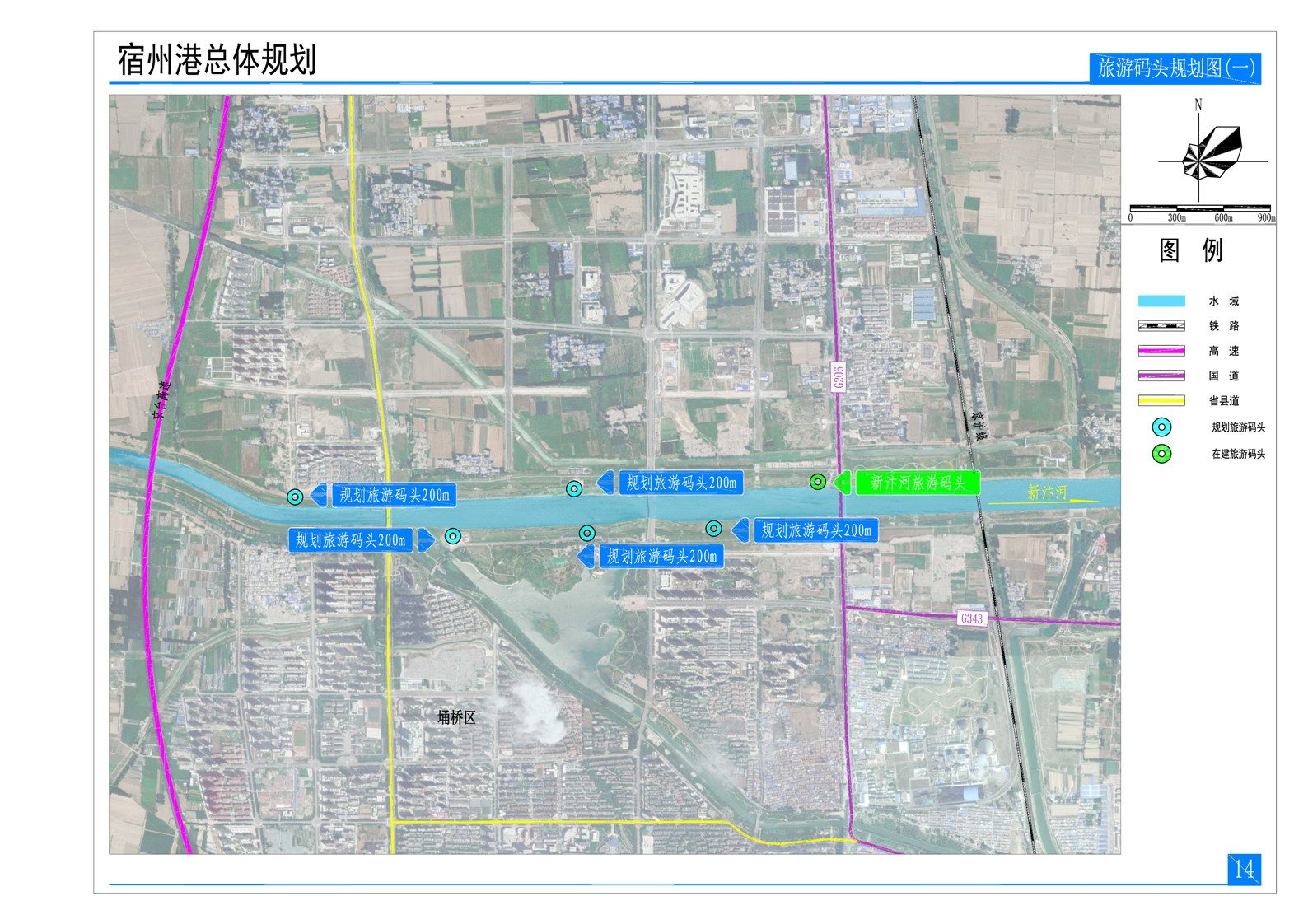Click the cyan planned tourist dock legend icon
The height and width of the screenshot is (924, 1308).
(1161, 427)
